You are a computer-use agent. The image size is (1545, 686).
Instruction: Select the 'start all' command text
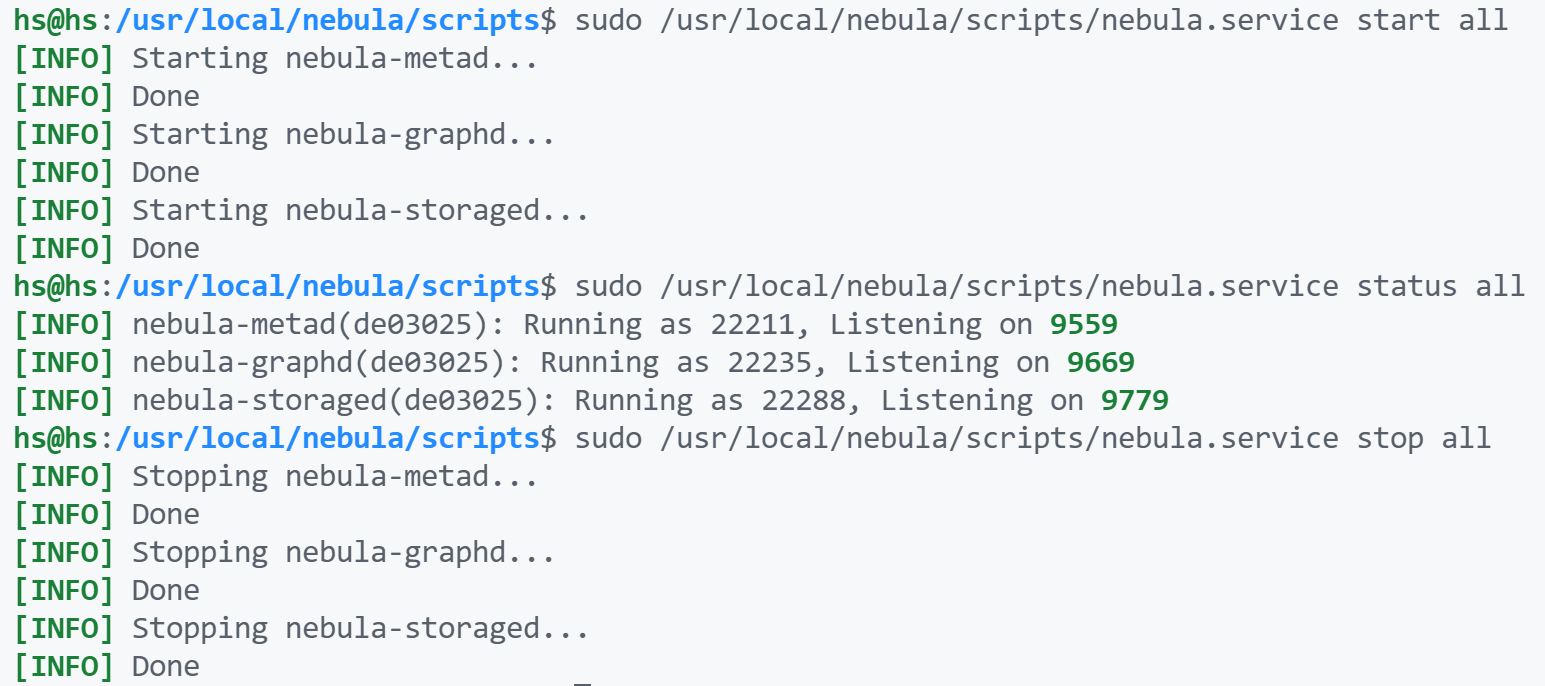pos(1432,18)
